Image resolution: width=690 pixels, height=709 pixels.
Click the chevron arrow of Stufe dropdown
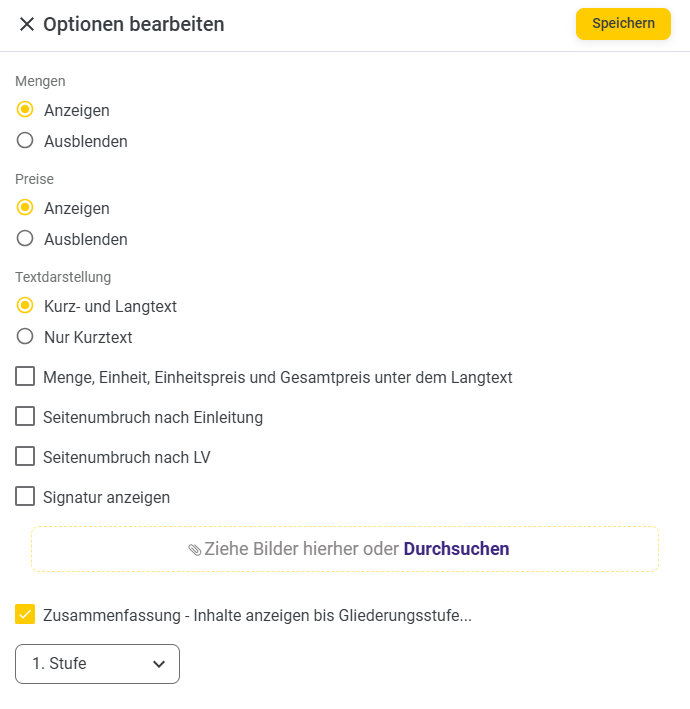159,664
